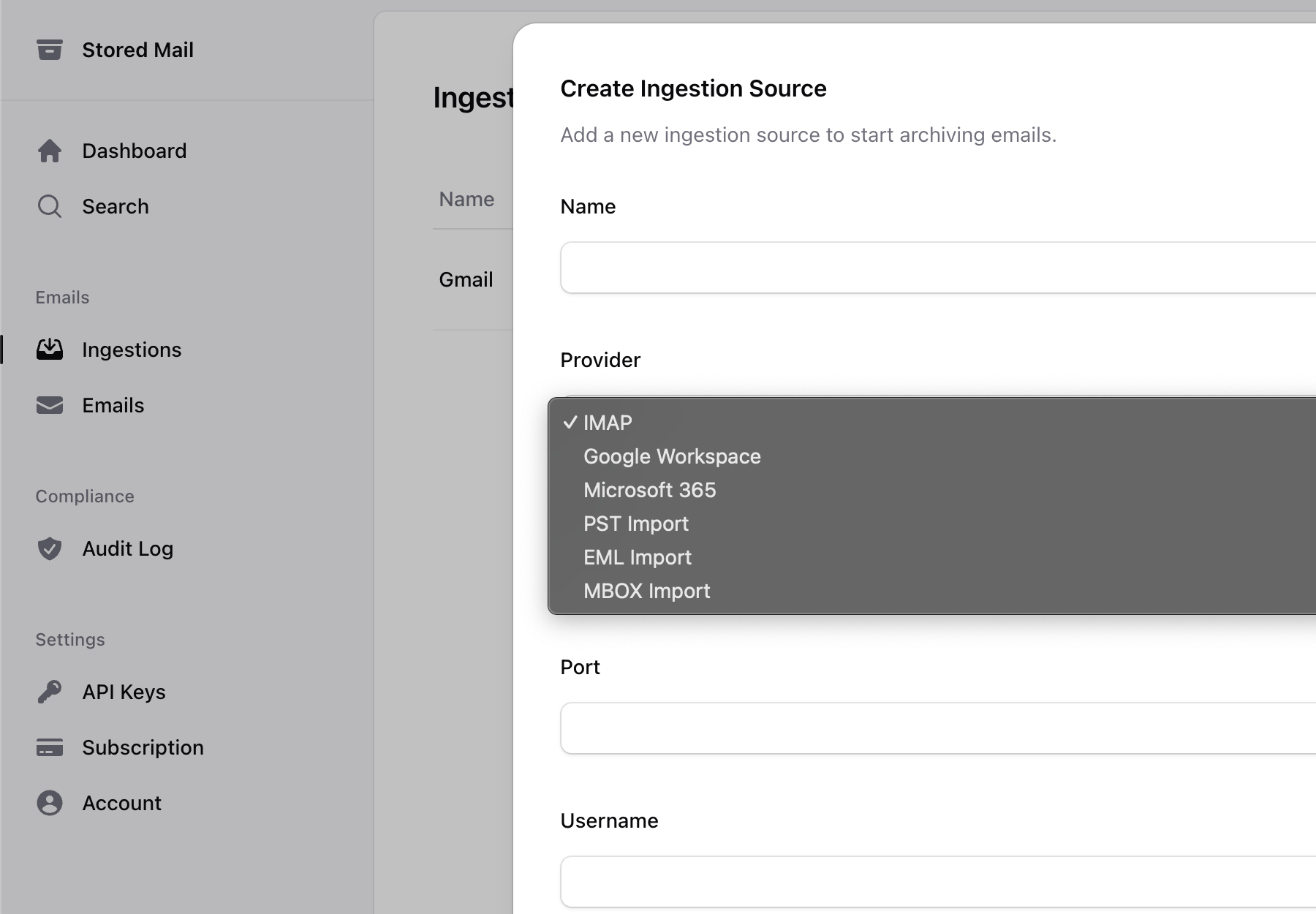
Task: Click the Ingestions inbox icon
Action: tap(50, 350)
